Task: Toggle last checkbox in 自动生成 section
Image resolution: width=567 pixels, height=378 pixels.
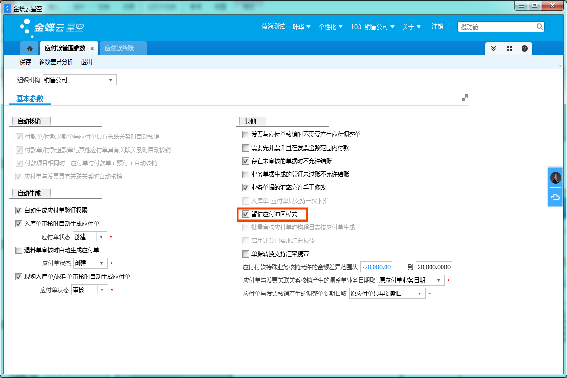Action: click(18, 277)
